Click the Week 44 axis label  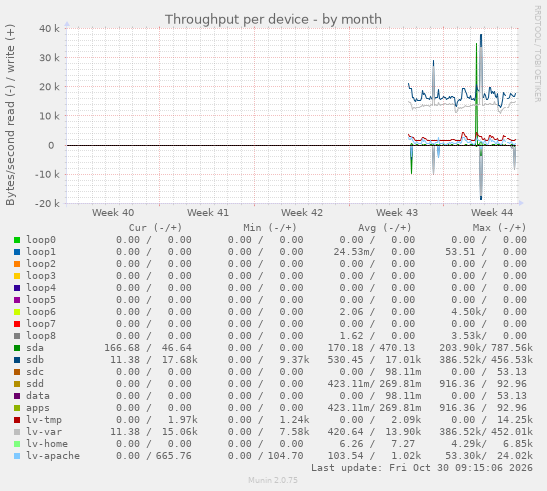click(492, 213)
